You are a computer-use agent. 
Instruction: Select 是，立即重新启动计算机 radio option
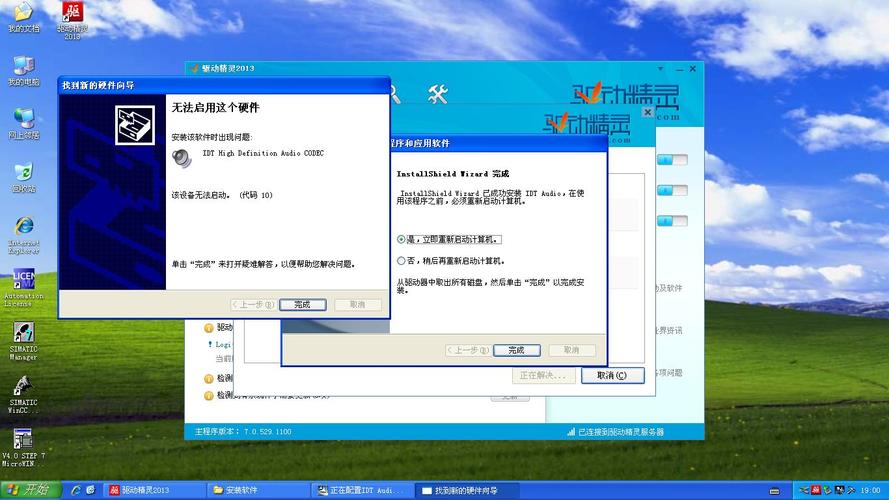pyautogui.click(x=401, y=240)
